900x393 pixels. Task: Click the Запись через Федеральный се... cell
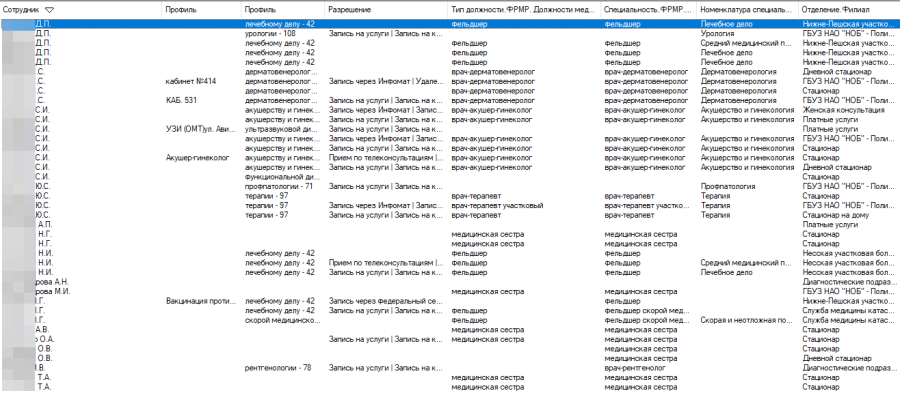(385, 301)
